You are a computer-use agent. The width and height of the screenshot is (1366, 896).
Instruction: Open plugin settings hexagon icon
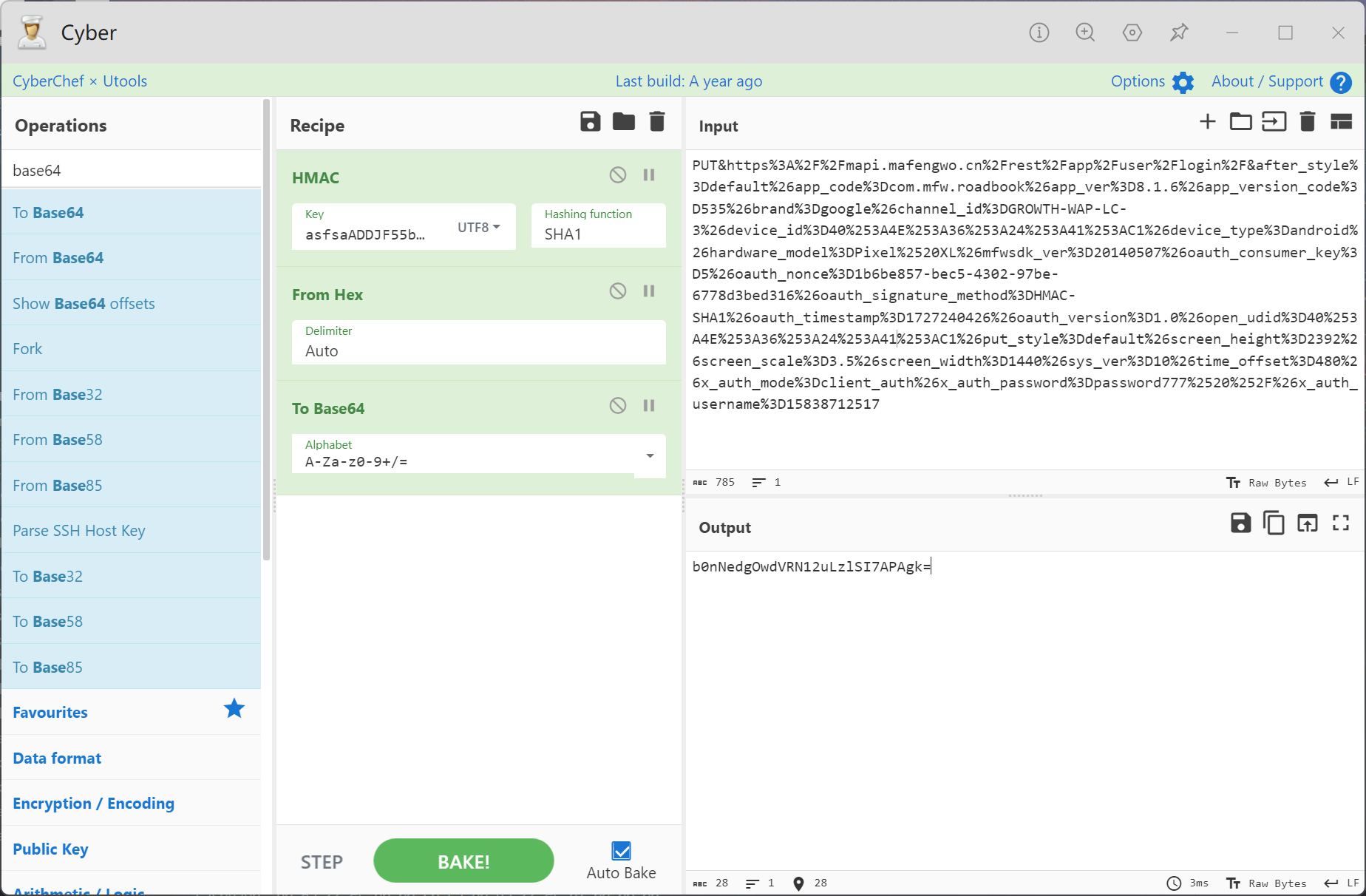1132,33
